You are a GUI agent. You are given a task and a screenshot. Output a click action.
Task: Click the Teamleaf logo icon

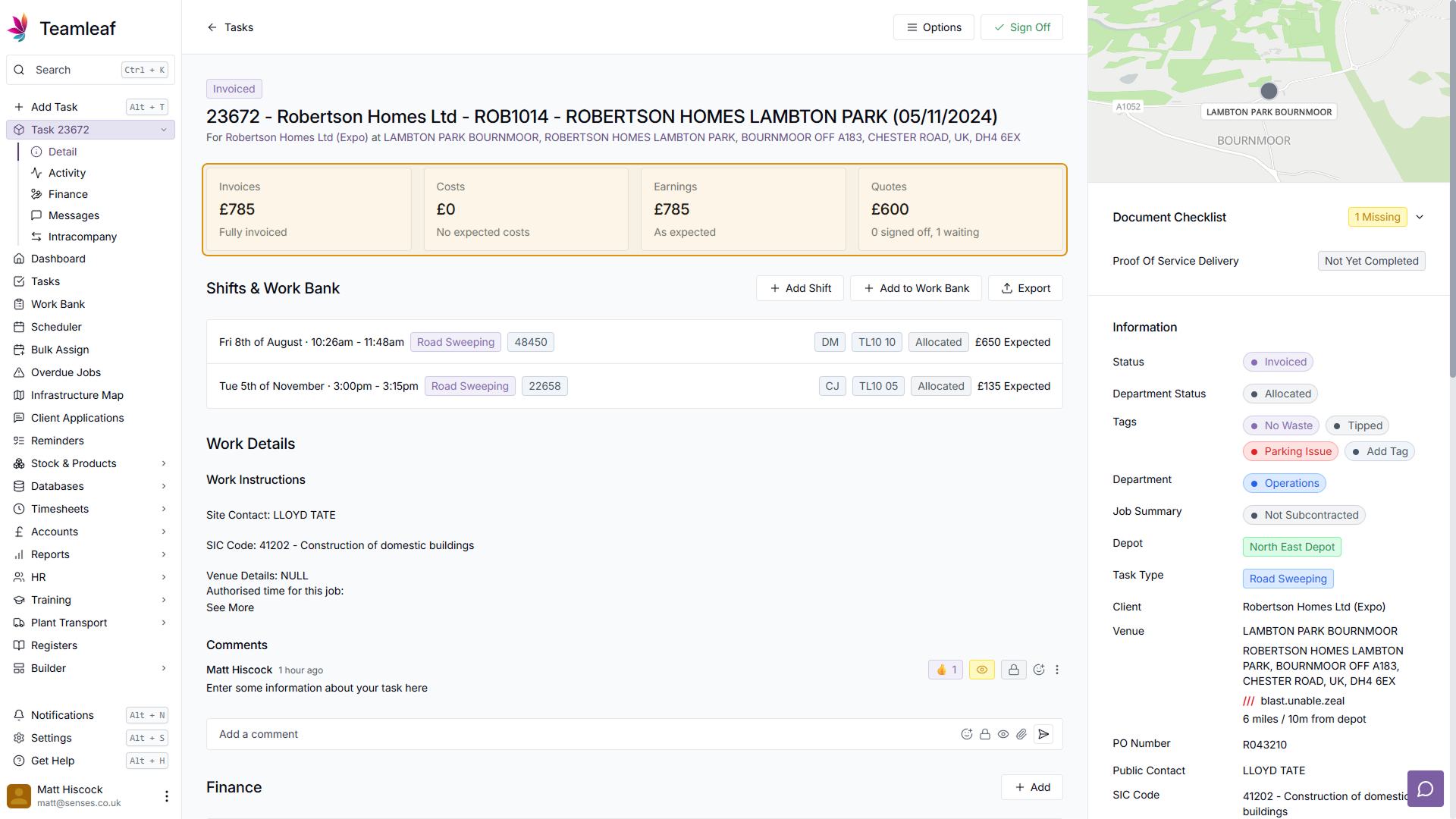pos(18,27)
